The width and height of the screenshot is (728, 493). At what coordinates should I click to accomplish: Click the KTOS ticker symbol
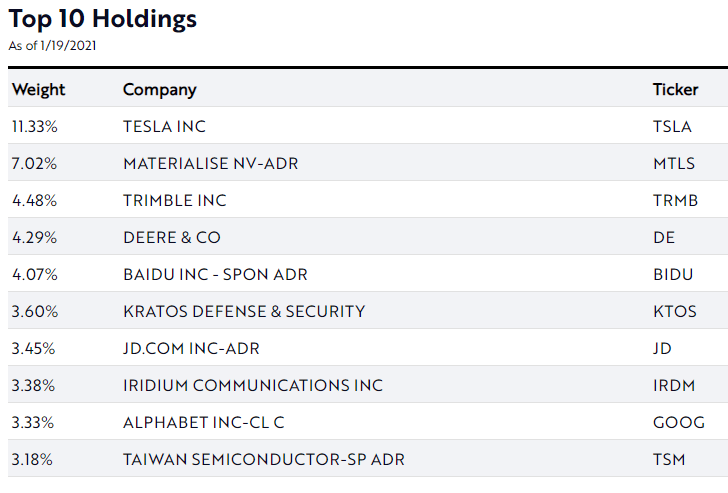(675, 311)
